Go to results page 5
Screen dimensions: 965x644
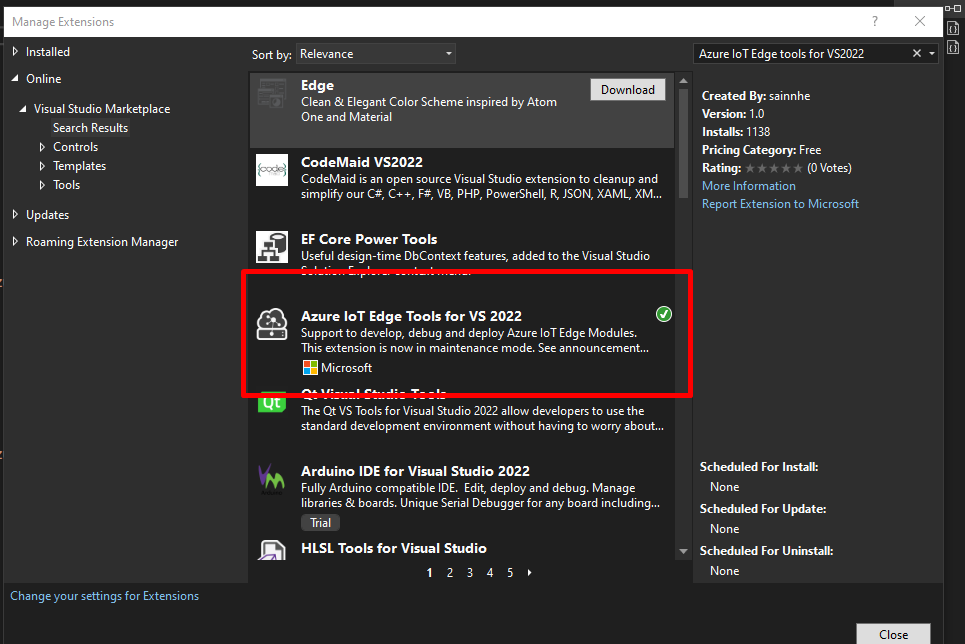[510, 573]
